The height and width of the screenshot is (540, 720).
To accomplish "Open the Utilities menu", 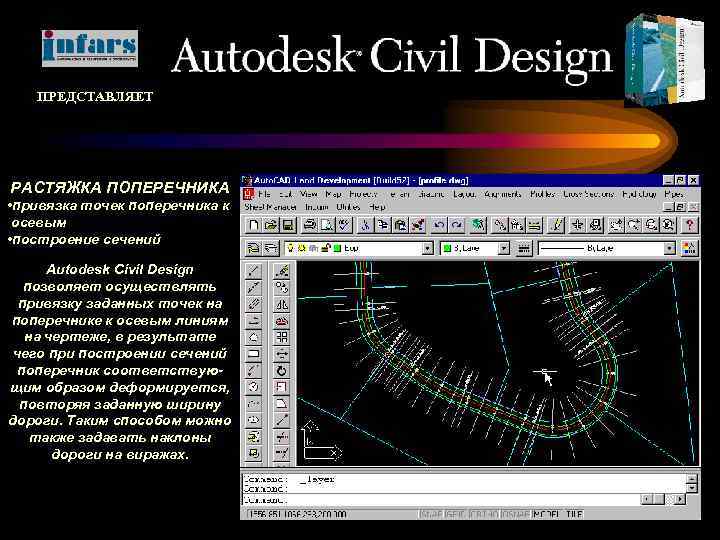I will tap(348, 207).
